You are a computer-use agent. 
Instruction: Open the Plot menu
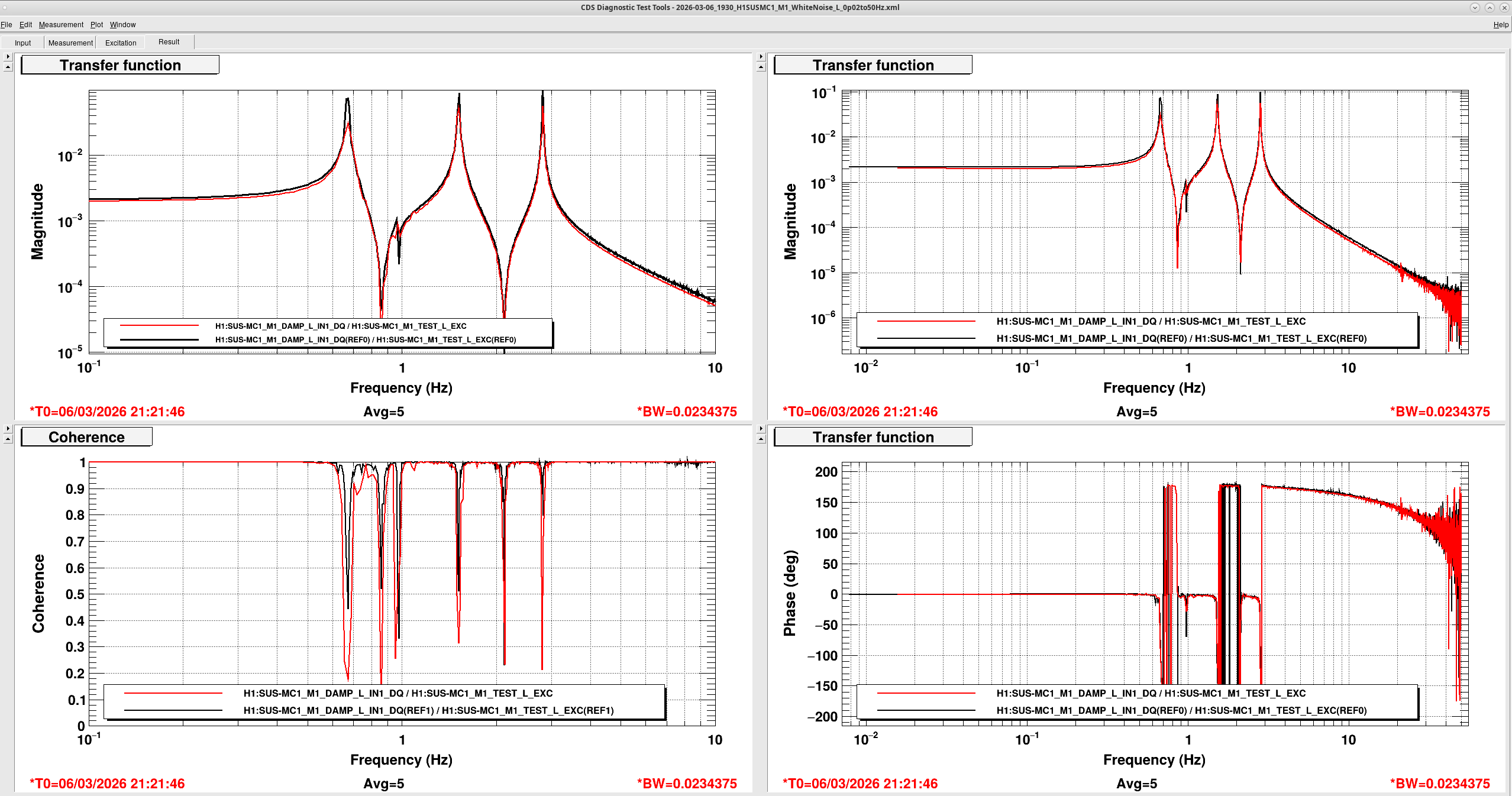point(96,25)
